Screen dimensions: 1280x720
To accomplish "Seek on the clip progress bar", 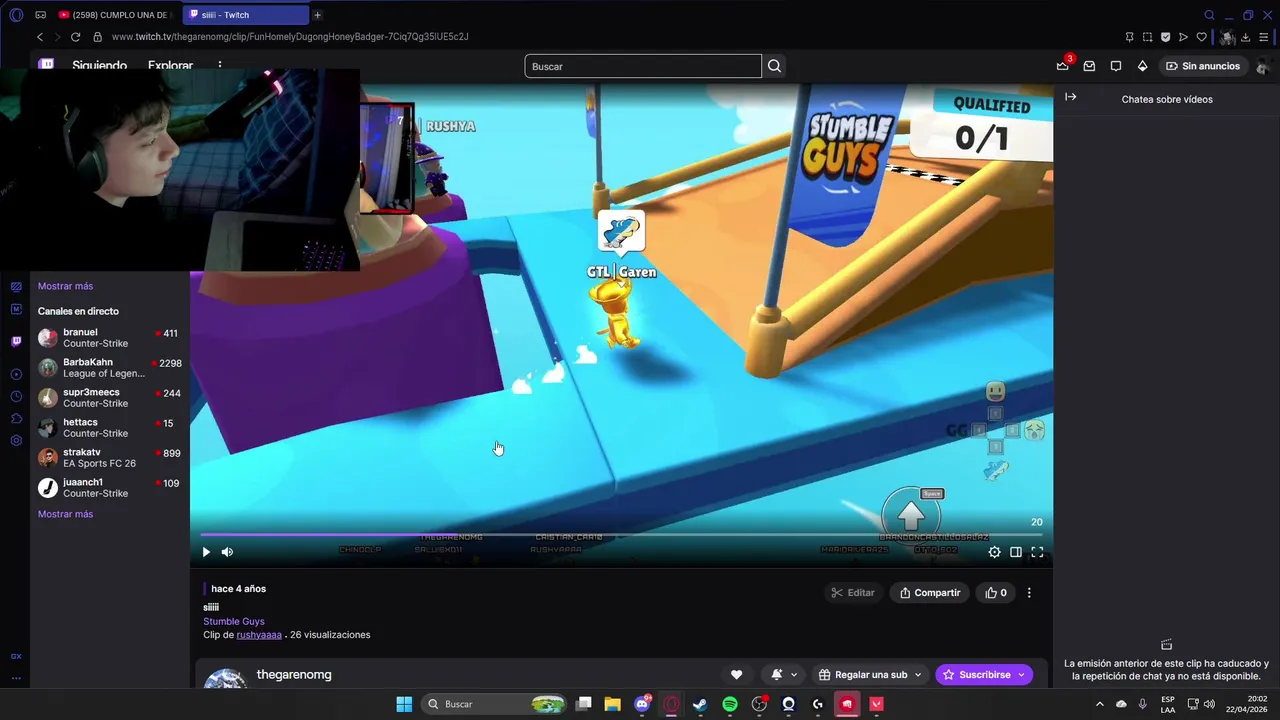I will coord(621,535).
